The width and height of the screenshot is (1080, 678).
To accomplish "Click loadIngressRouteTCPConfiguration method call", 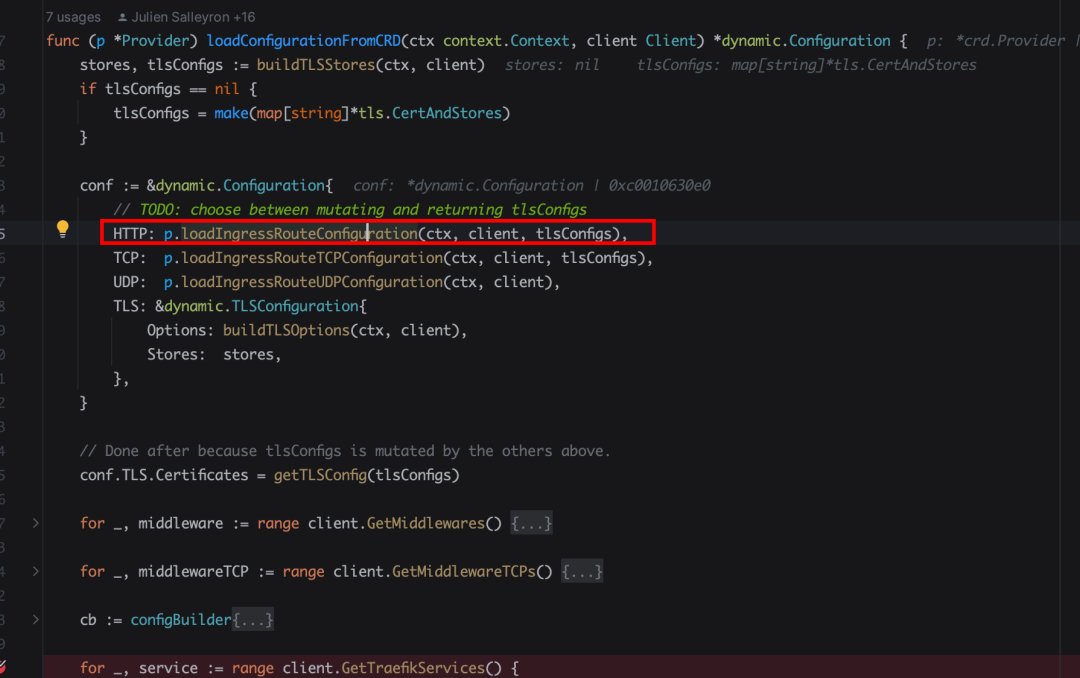I will 312,258.
